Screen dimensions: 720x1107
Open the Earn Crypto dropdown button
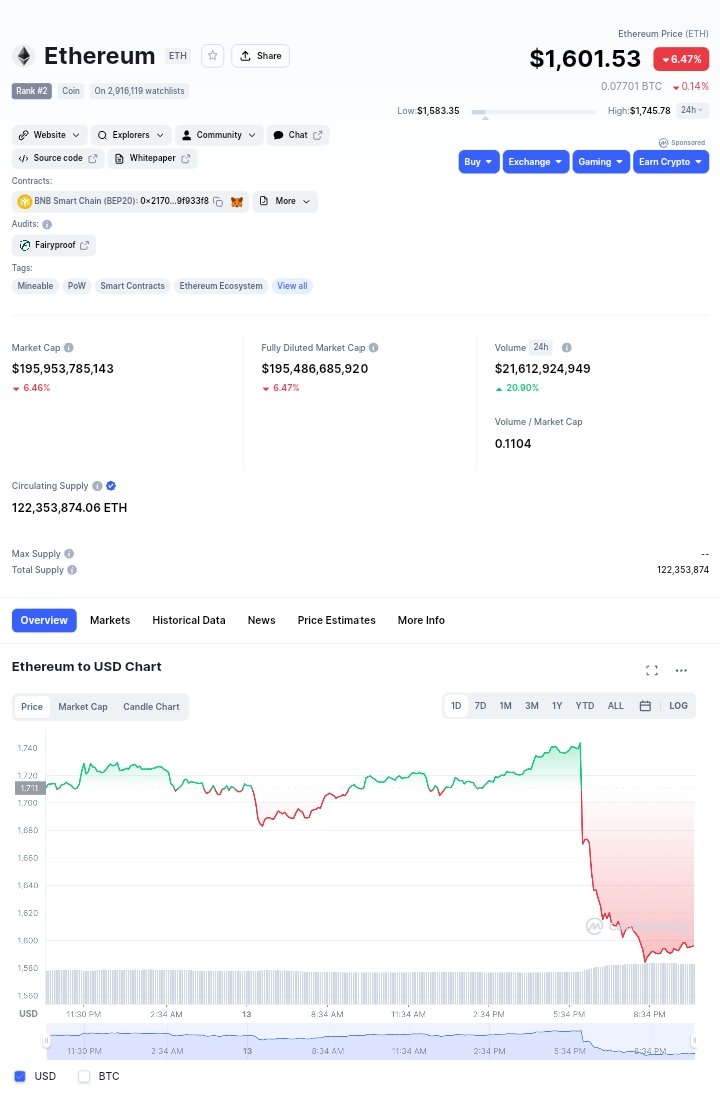pos(671,162)
